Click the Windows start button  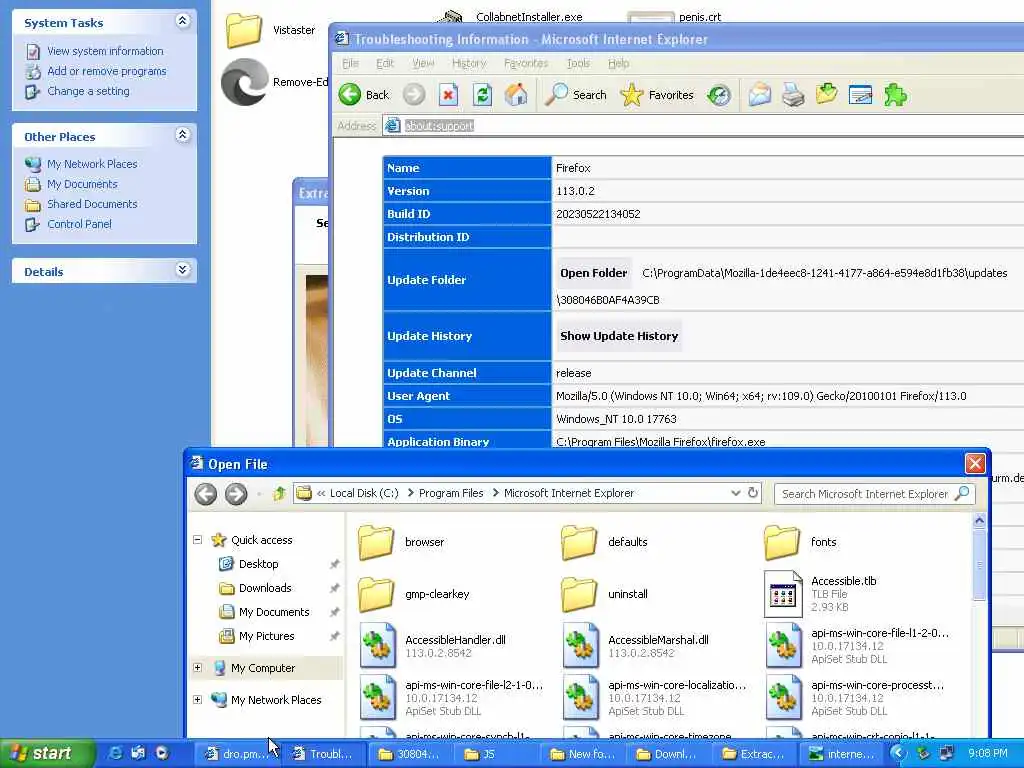47,753
